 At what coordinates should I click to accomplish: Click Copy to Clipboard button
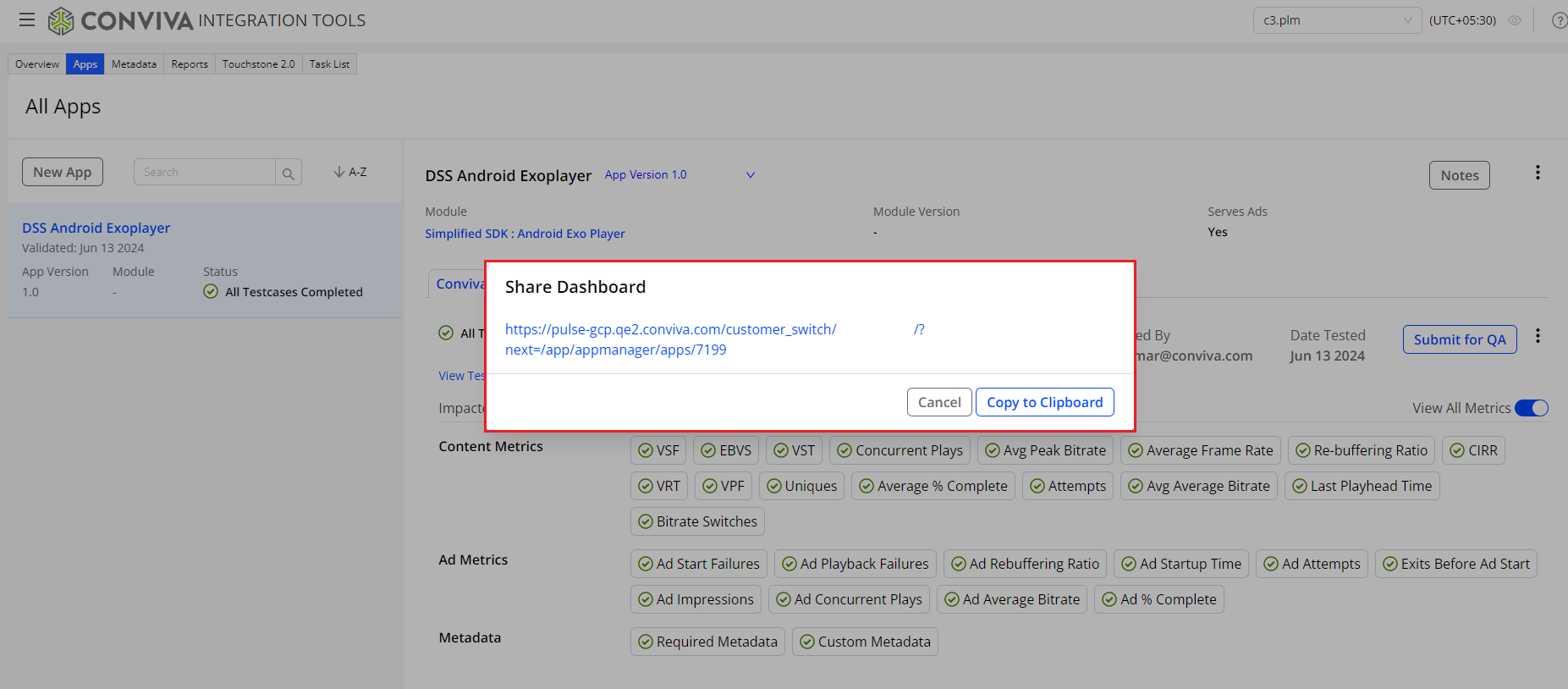pos(1044,402)
